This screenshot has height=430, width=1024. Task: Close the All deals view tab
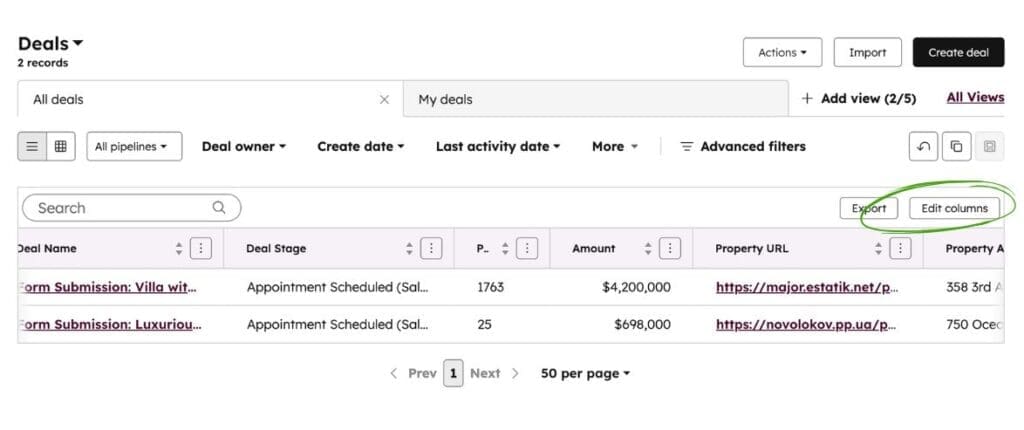click(384, 99)
